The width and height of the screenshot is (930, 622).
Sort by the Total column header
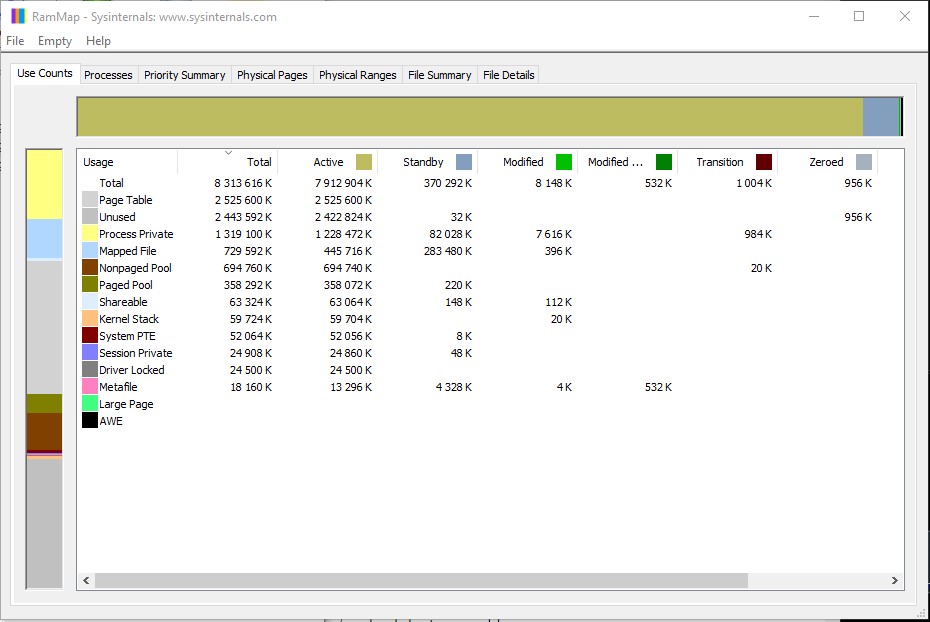[228, 162]
